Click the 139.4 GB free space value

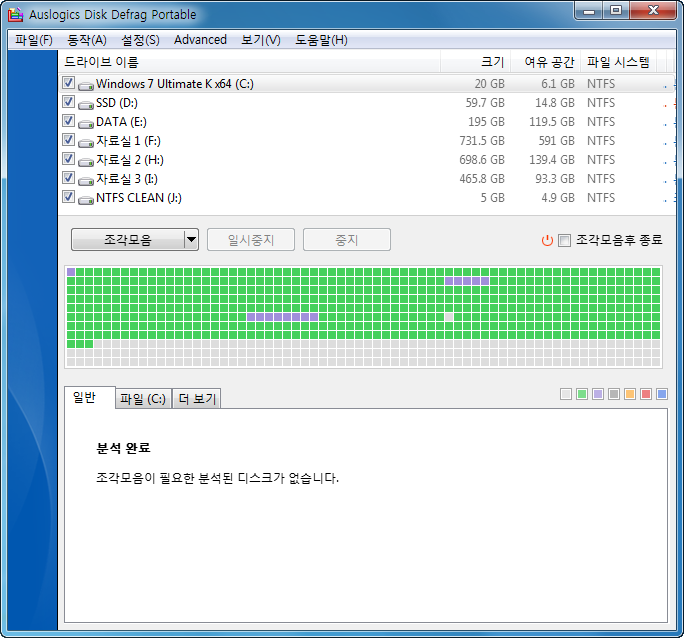pyautogui.click(x=552, y=160)
